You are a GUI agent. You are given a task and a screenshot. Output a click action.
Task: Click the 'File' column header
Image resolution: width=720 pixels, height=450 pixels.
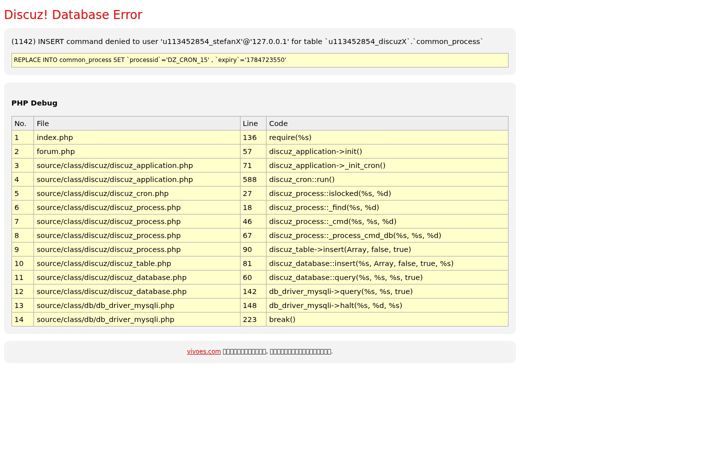(137, 124)
